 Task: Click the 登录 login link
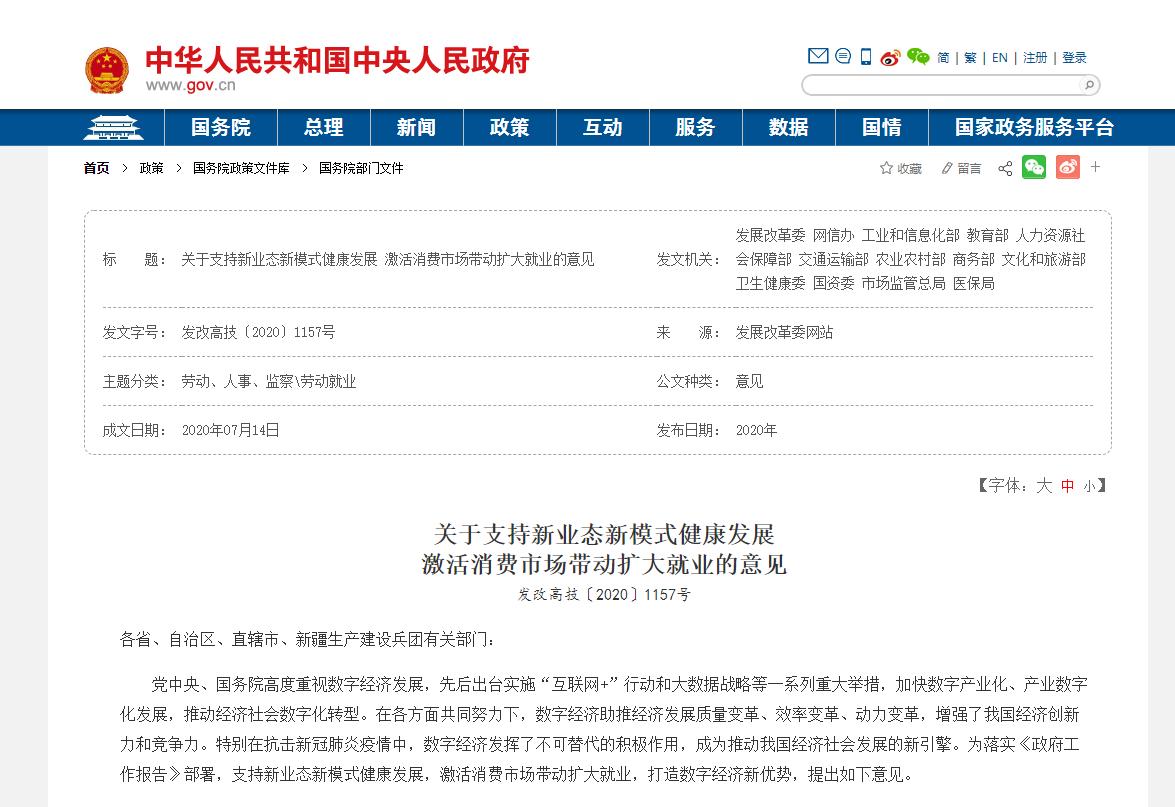pyautogui.click(x=1074, y=57)
